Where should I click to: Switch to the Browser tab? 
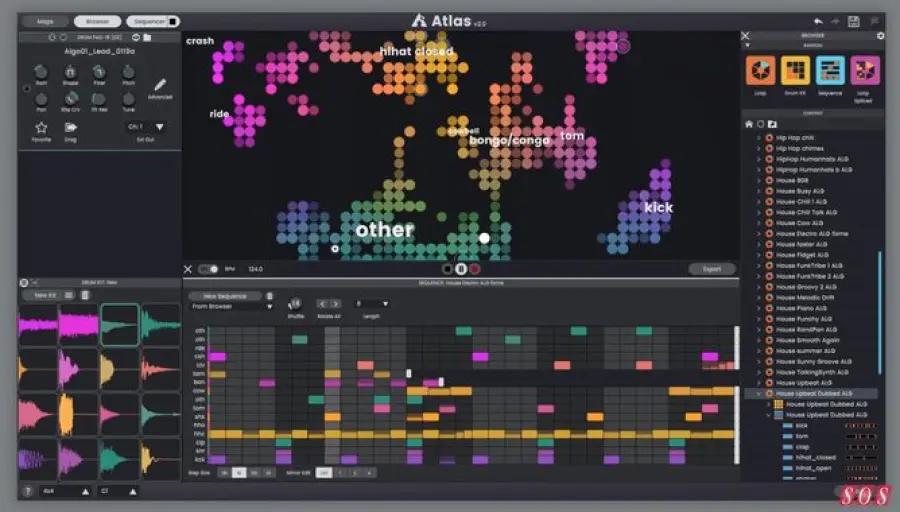coord(97,21)
